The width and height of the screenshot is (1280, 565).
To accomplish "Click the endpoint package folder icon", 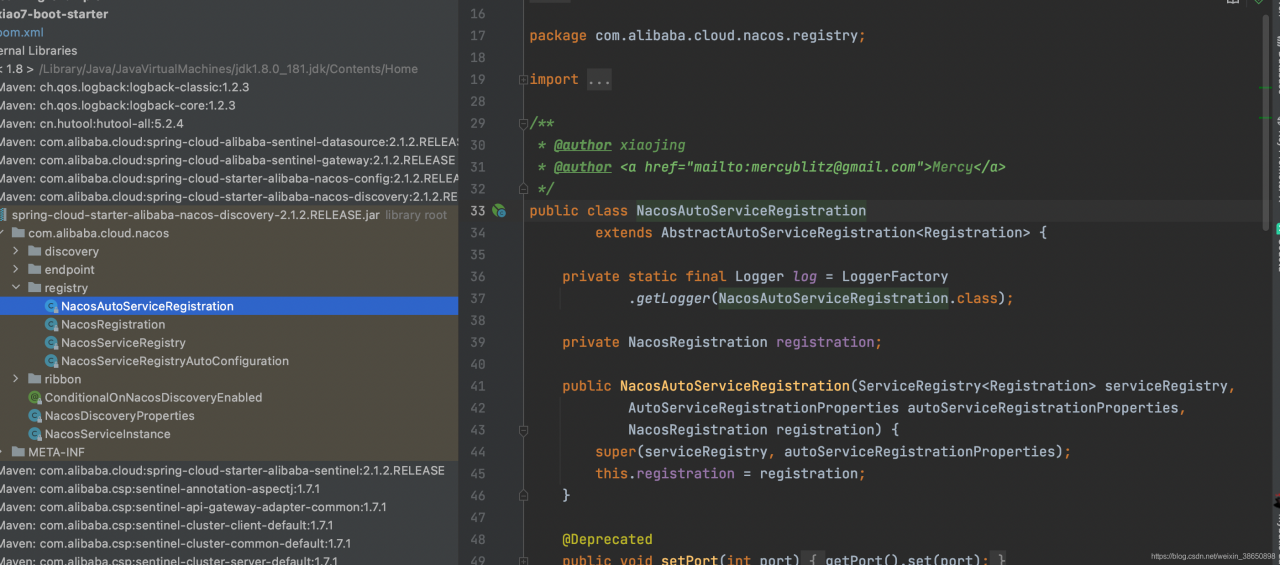I will 34,270.
